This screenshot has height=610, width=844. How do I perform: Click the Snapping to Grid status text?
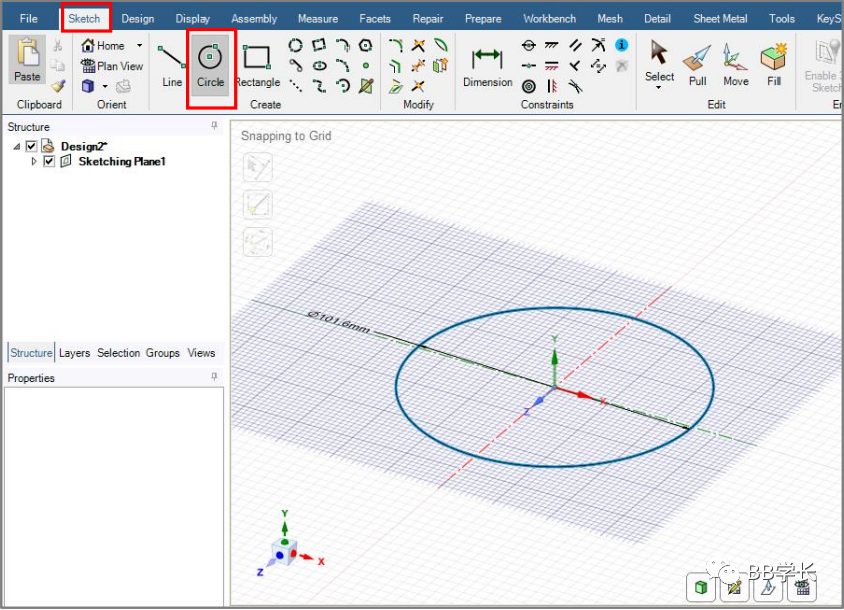pyautogui.click(x=286, y=136)
